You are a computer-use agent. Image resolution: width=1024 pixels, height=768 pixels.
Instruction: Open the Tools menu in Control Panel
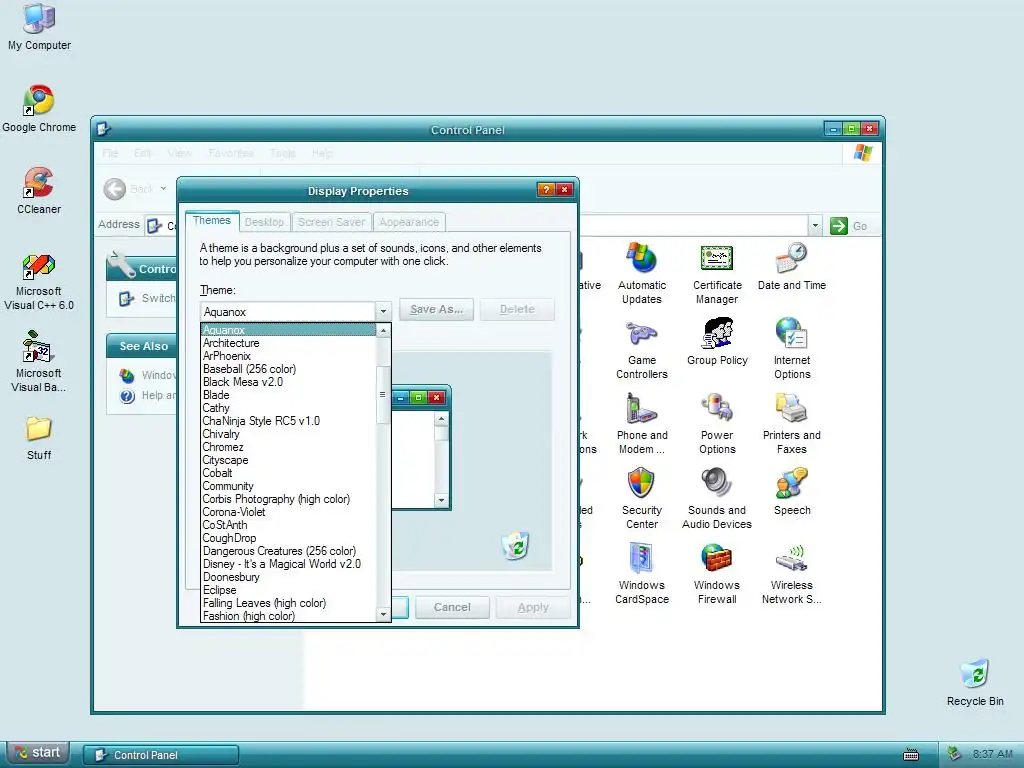283,153
